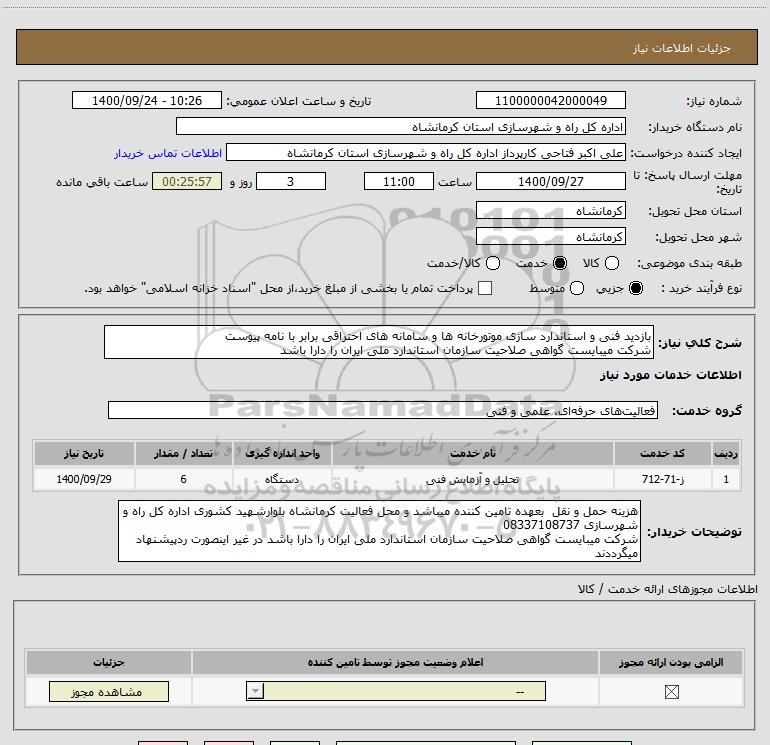Click the شرح کلی نیاز description box
The width and height of the screenshot is (770, 745).
379,342
